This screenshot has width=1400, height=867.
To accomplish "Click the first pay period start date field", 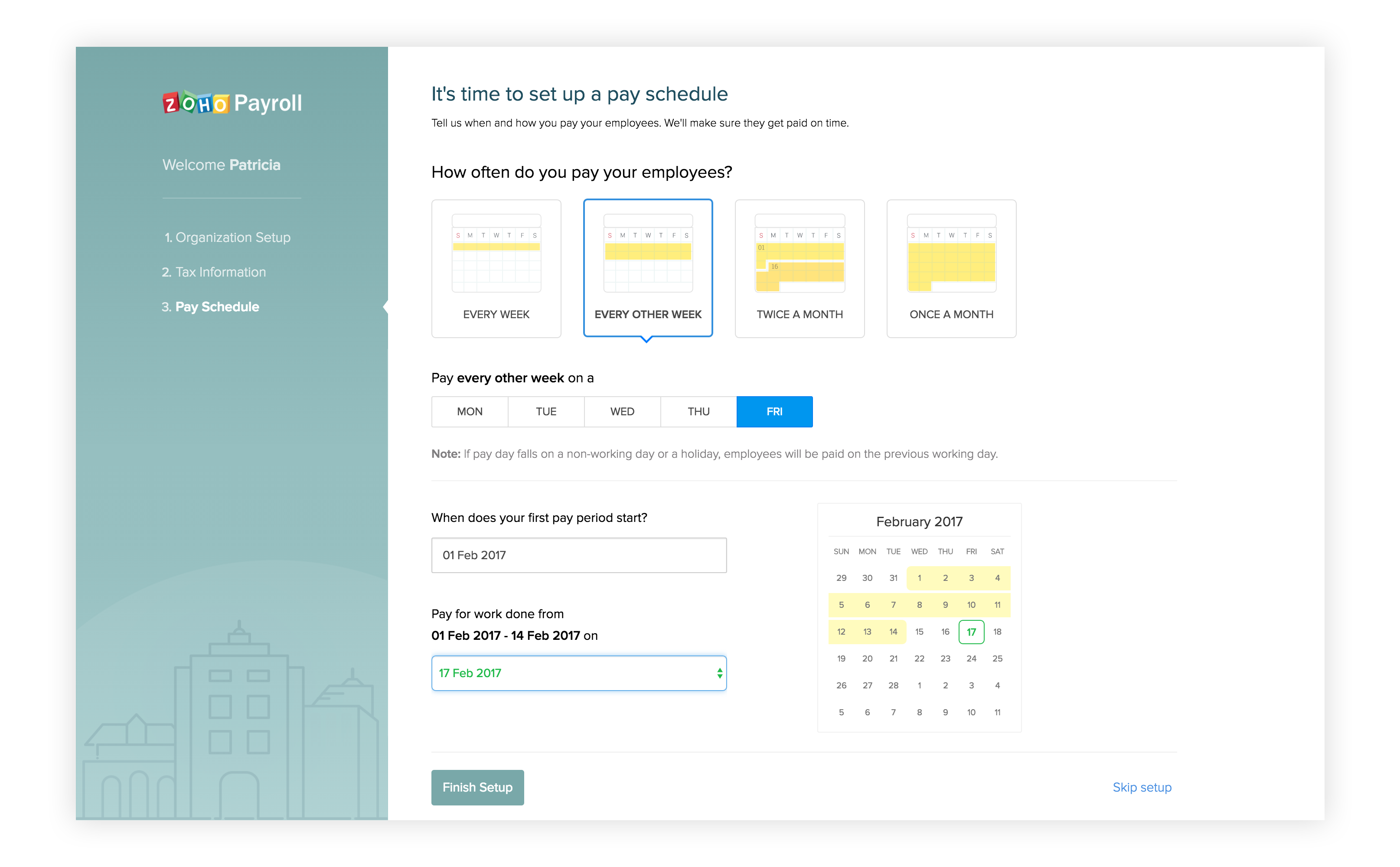I will [x=578, y=554].
